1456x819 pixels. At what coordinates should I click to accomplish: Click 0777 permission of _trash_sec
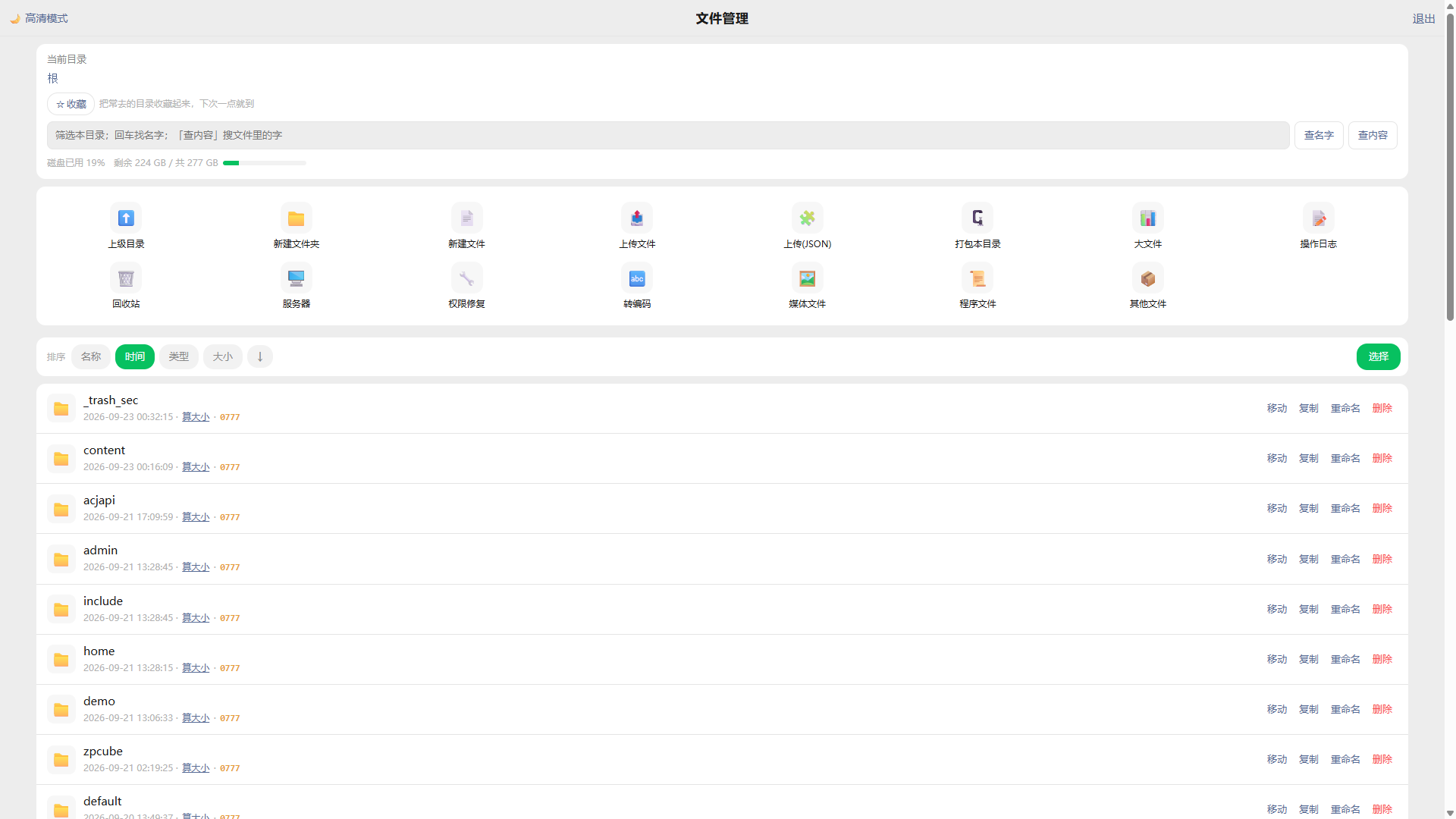[230, 417]
